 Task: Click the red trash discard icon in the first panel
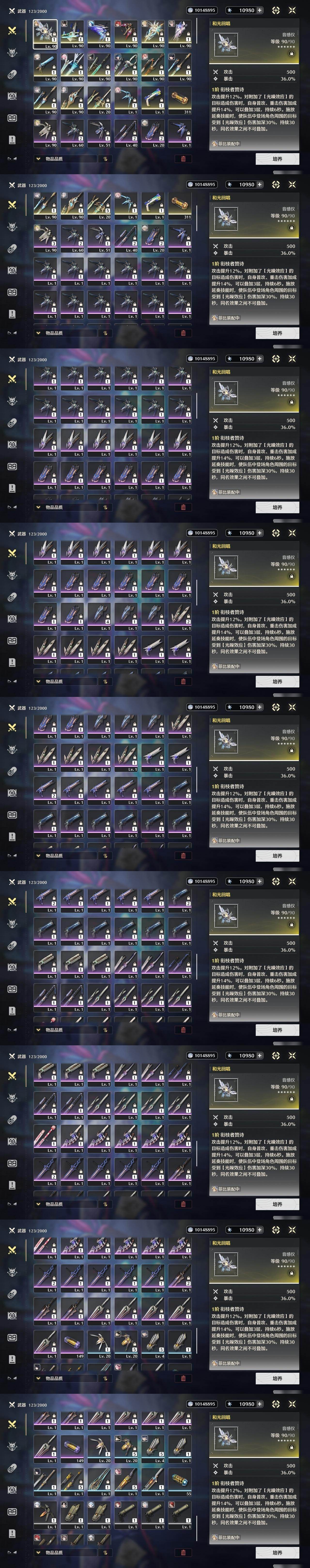[183, 159]
